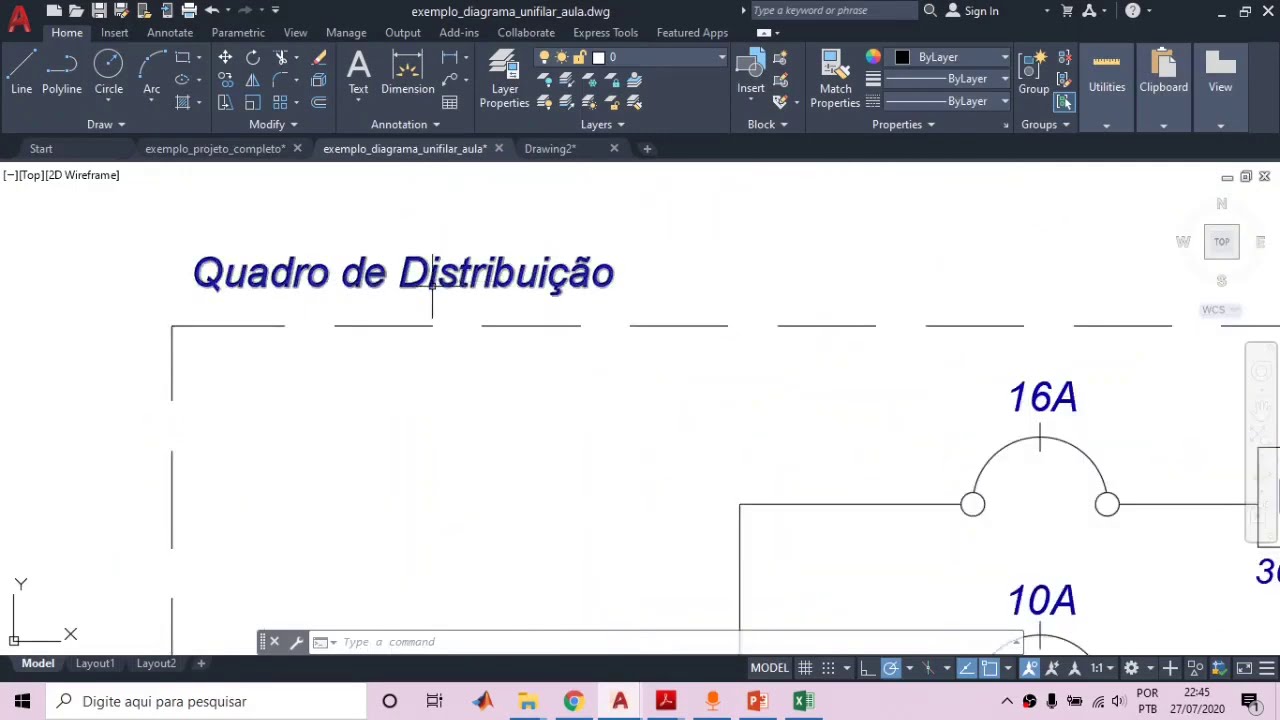Screen dimensions: 1280x720
Task: Toggle Clean Screen mode
Action: [1244, 668]
